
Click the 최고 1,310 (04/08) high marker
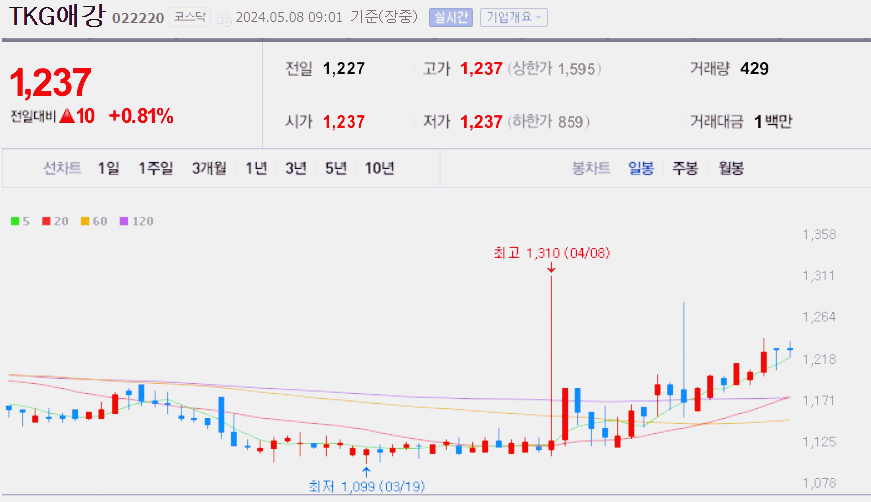coord(552,253)
